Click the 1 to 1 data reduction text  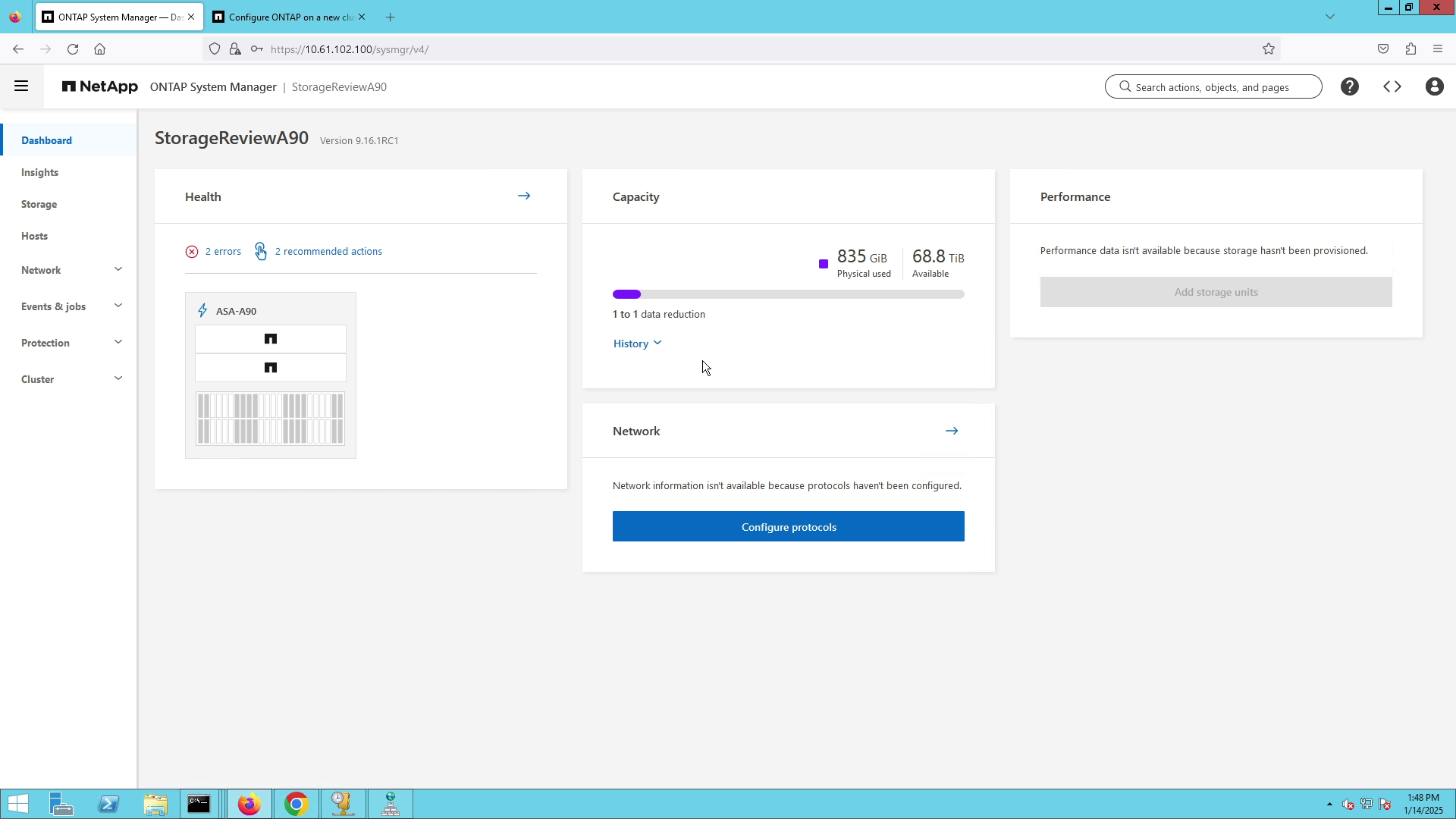click(659, 314)
